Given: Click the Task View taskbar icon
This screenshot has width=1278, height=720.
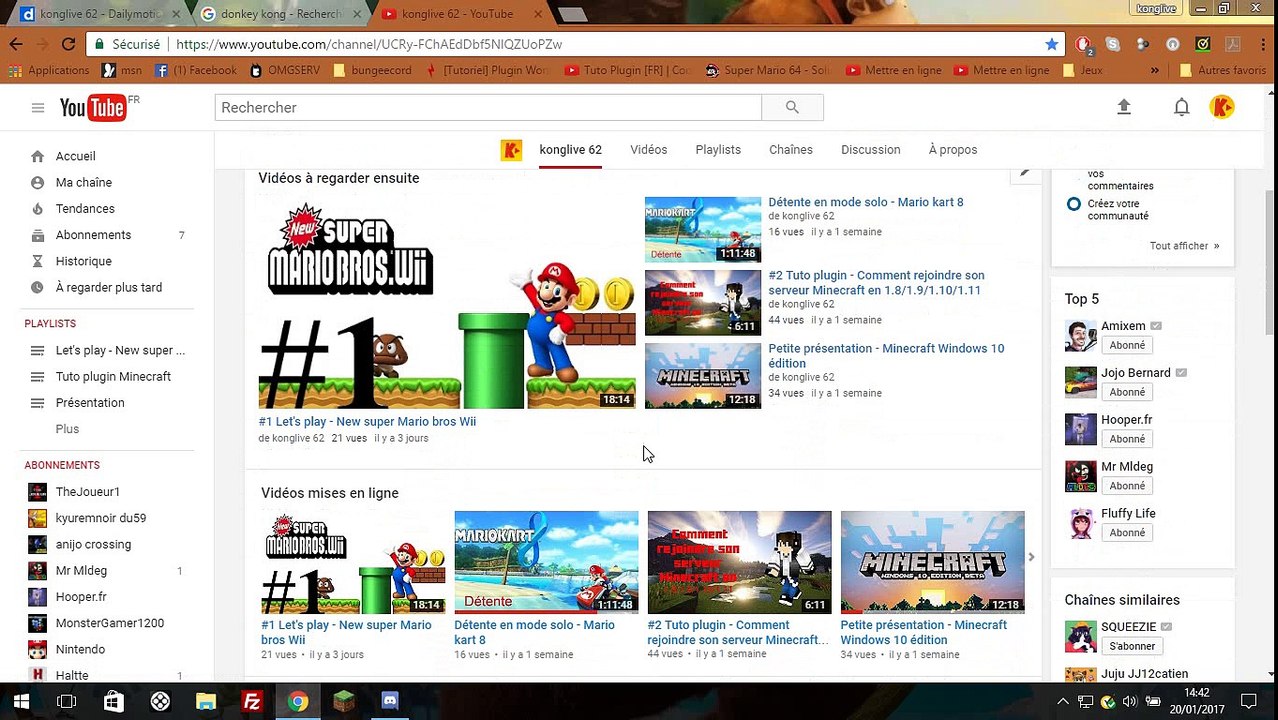Looking at the screenshot, I should tap(67, 701).
